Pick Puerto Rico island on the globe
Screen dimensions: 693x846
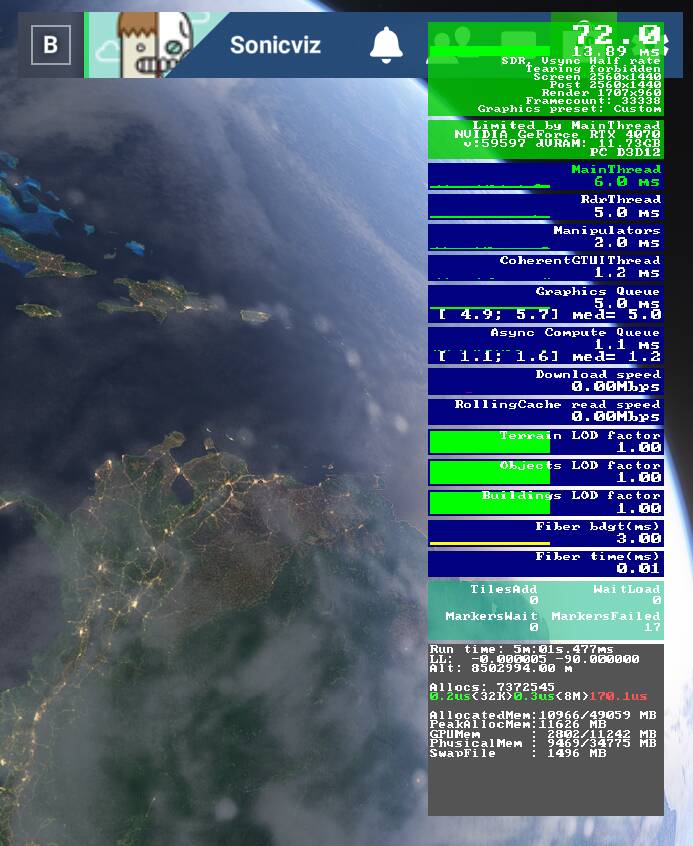[x=255, y=316]
